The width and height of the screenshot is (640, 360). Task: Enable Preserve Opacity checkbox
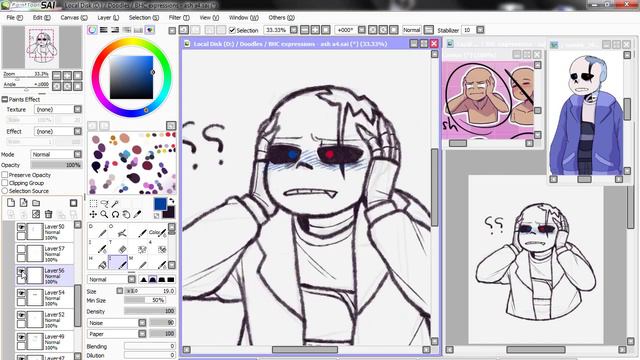(x=5, y=175)
